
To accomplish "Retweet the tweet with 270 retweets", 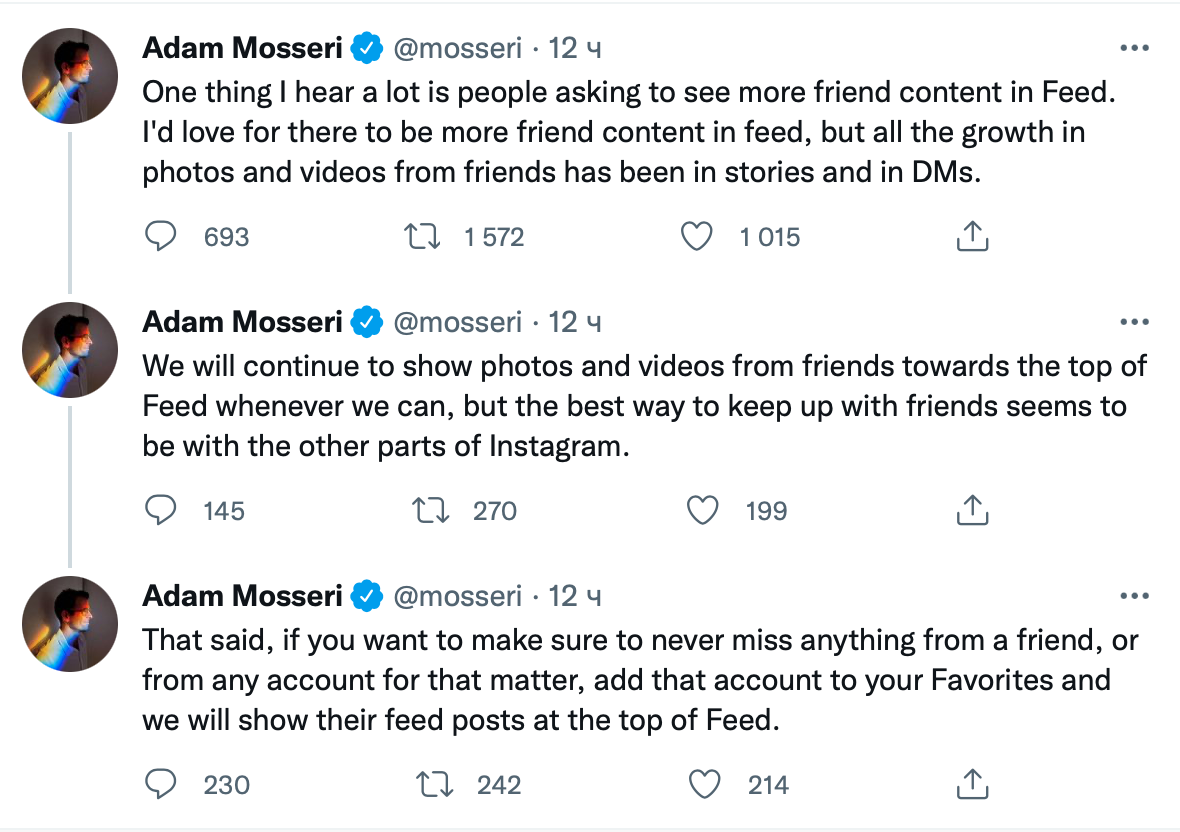I will pos(430,511).
